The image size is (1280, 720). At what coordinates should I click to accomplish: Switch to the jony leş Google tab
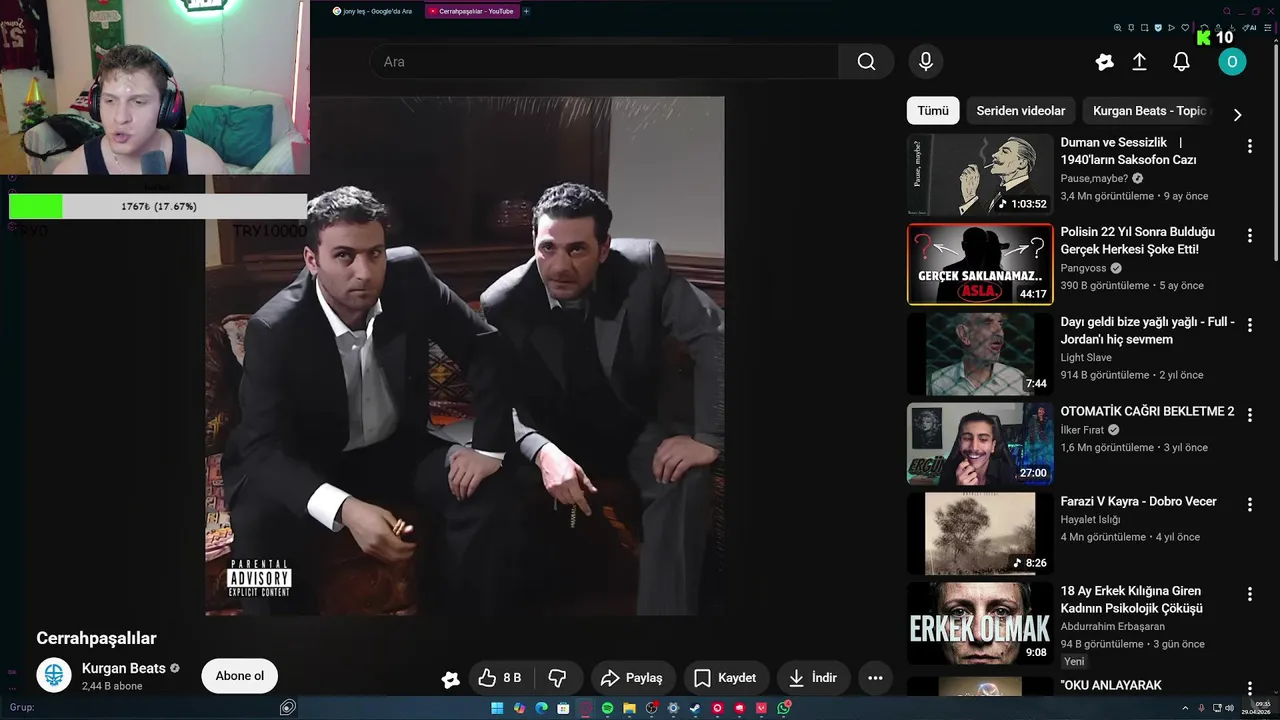372,11
